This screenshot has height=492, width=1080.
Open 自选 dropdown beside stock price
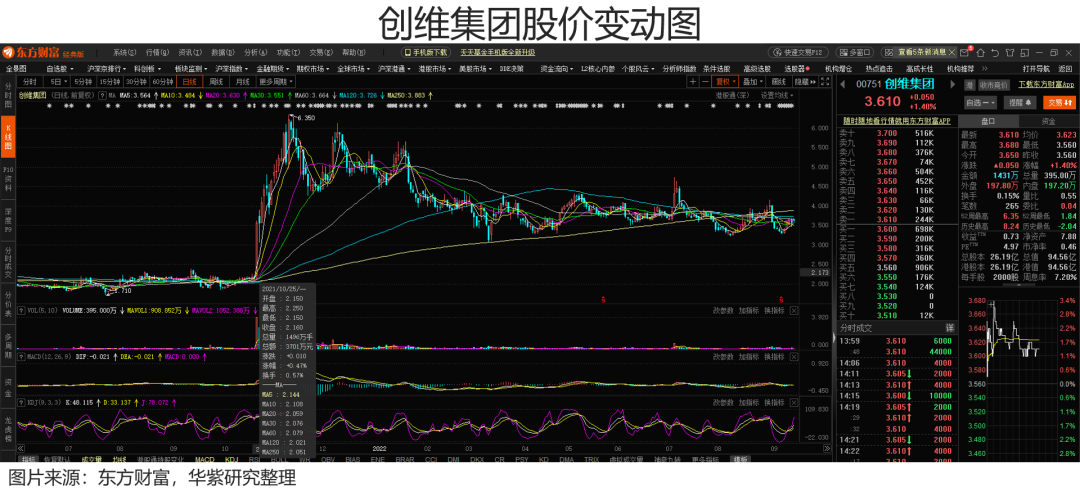(x=982, y=102)
